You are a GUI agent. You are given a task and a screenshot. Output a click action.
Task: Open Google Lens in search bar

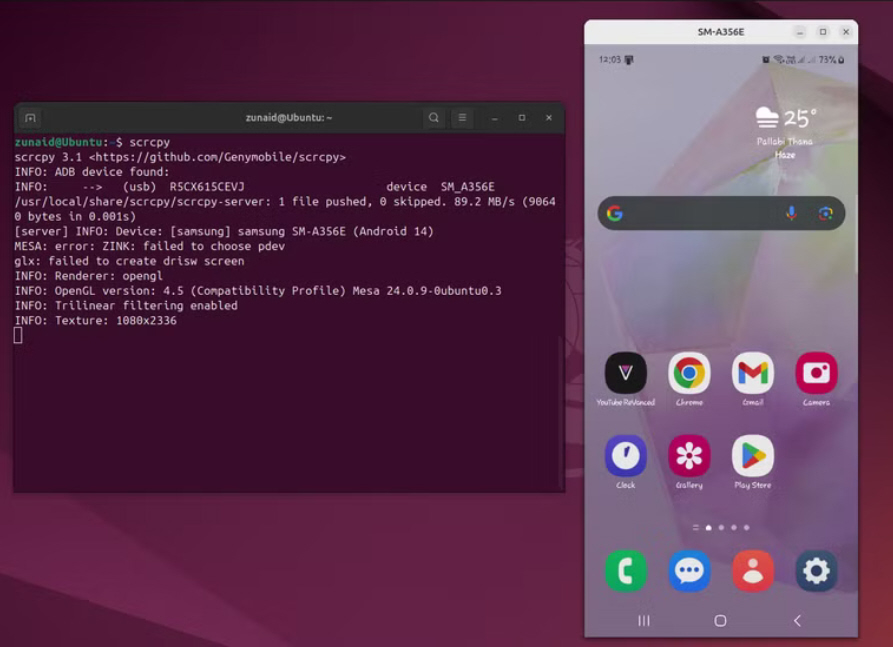pyautogui.click(x=826, y=214)
